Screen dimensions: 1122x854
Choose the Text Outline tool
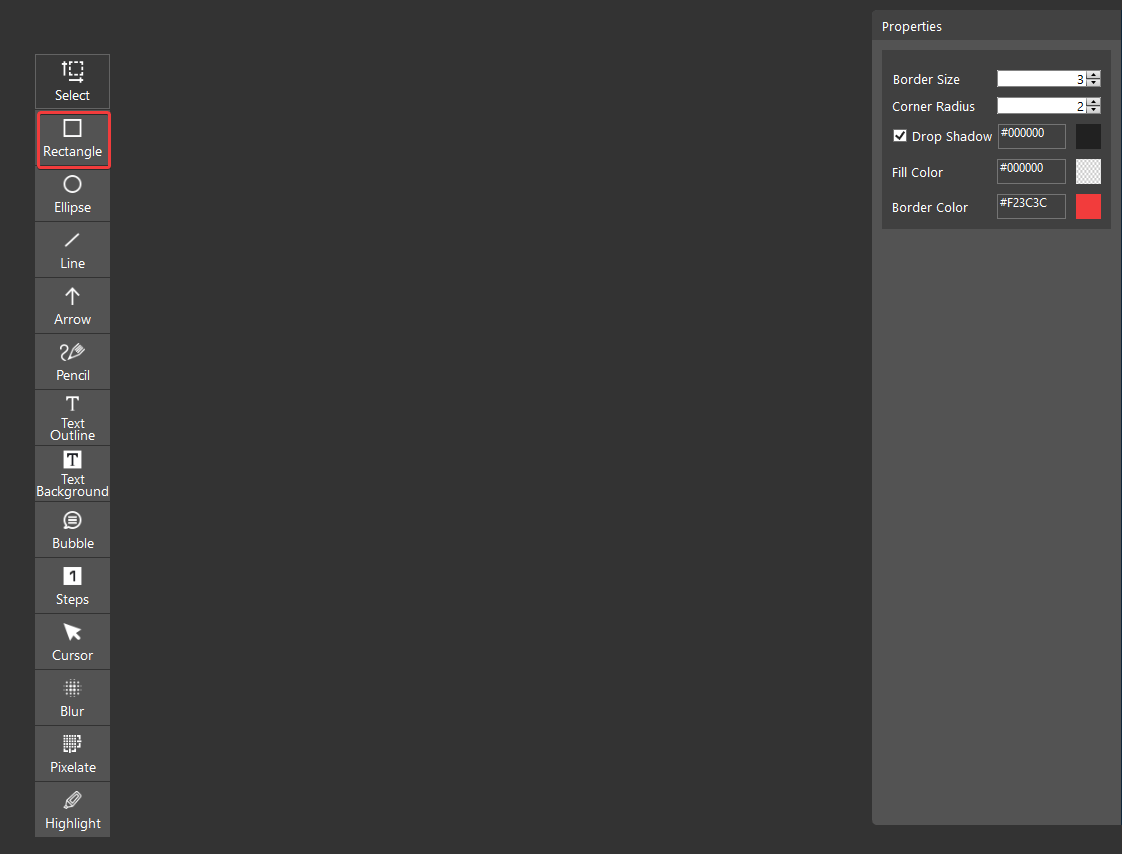72,418
